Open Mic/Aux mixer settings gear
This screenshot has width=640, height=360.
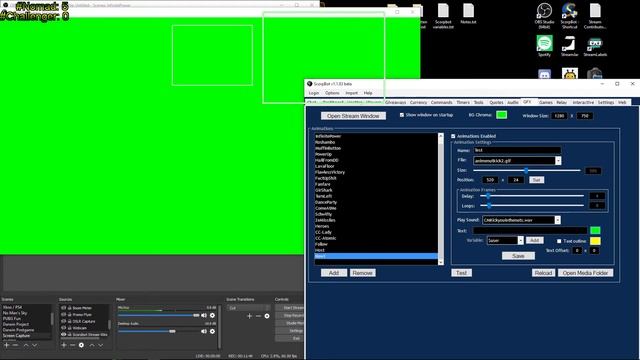pyautogui.click(x=212, y=316)
